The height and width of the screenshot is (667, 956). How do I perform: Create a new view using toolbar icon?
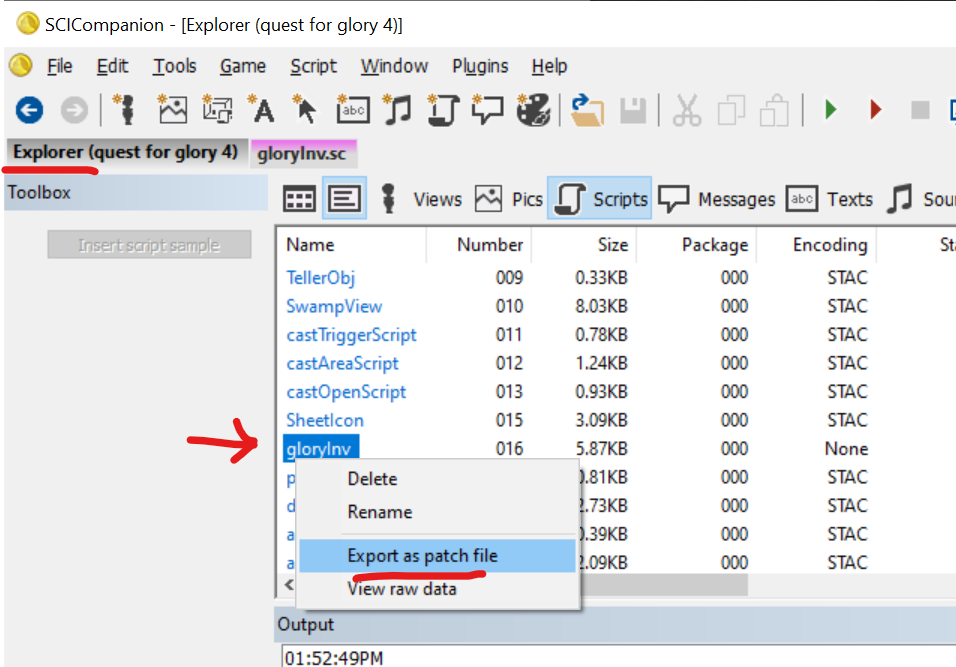126,110
